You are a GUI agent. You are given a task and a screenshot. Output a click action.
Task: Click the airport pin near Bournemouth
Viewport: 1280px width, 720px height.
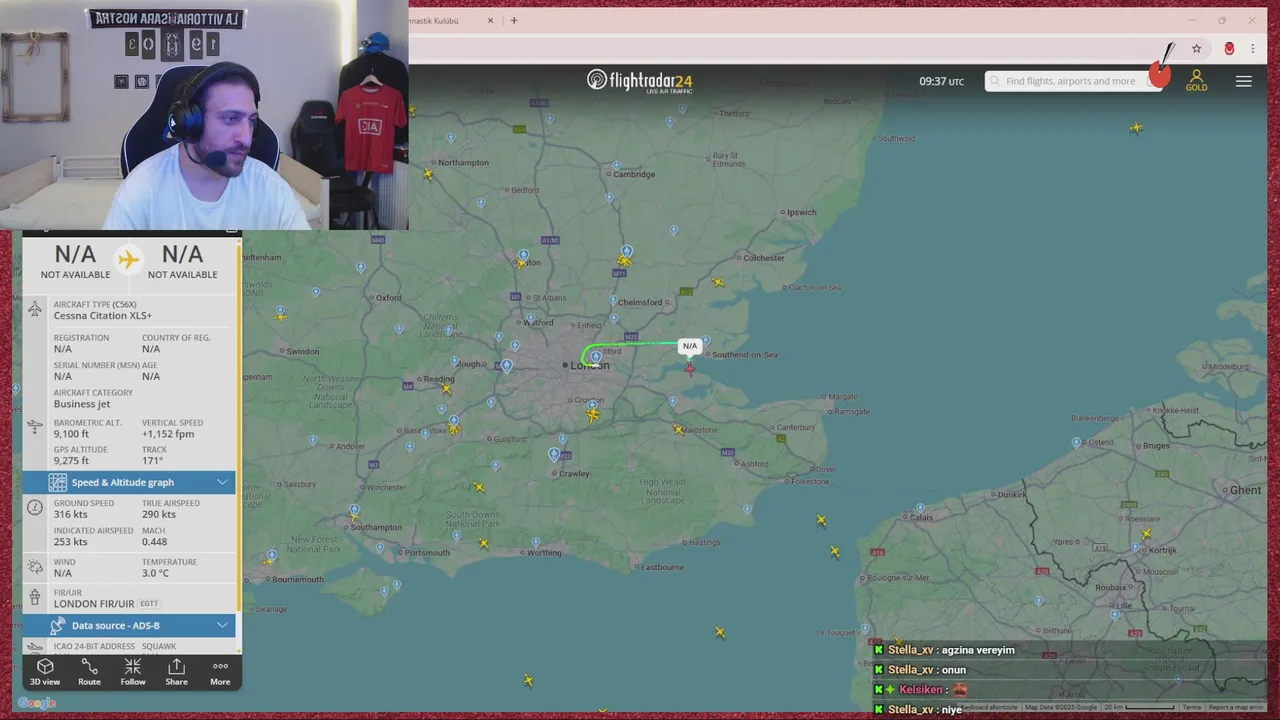(271, 556)
